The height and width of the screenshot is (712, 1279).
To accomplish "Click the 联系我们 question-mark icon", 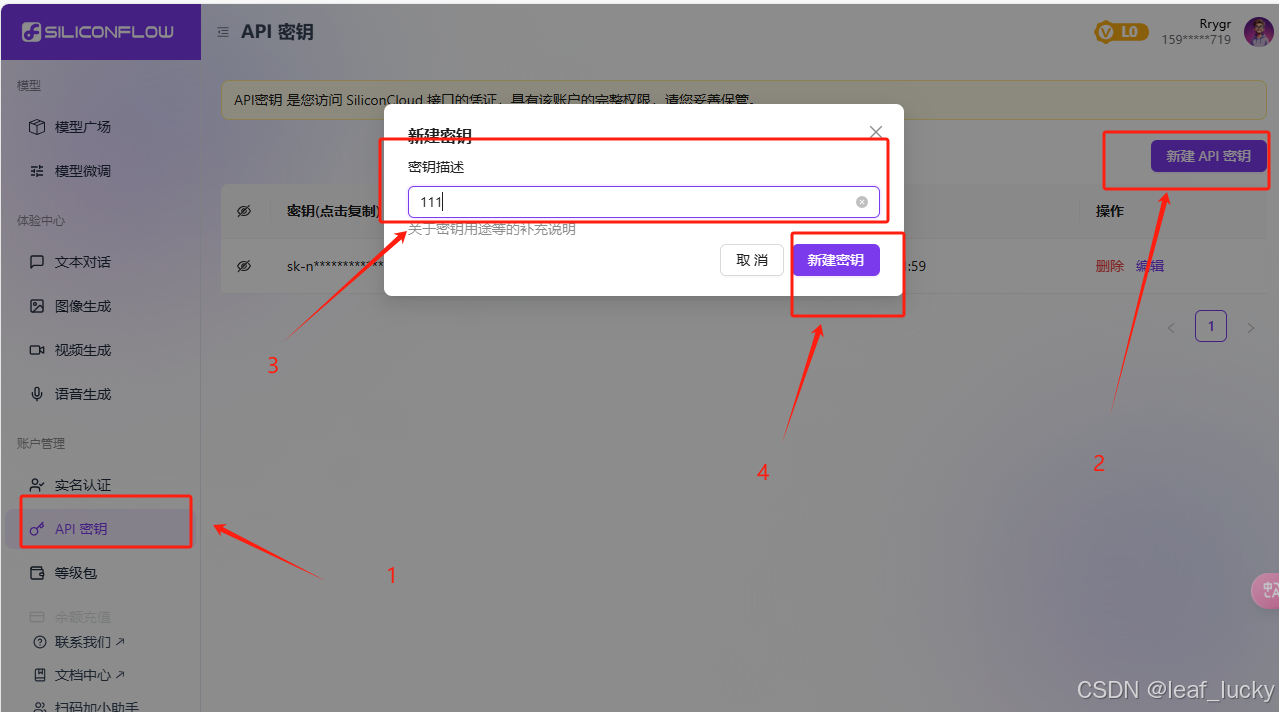I will pyautogui.click(x=40, y=642).
